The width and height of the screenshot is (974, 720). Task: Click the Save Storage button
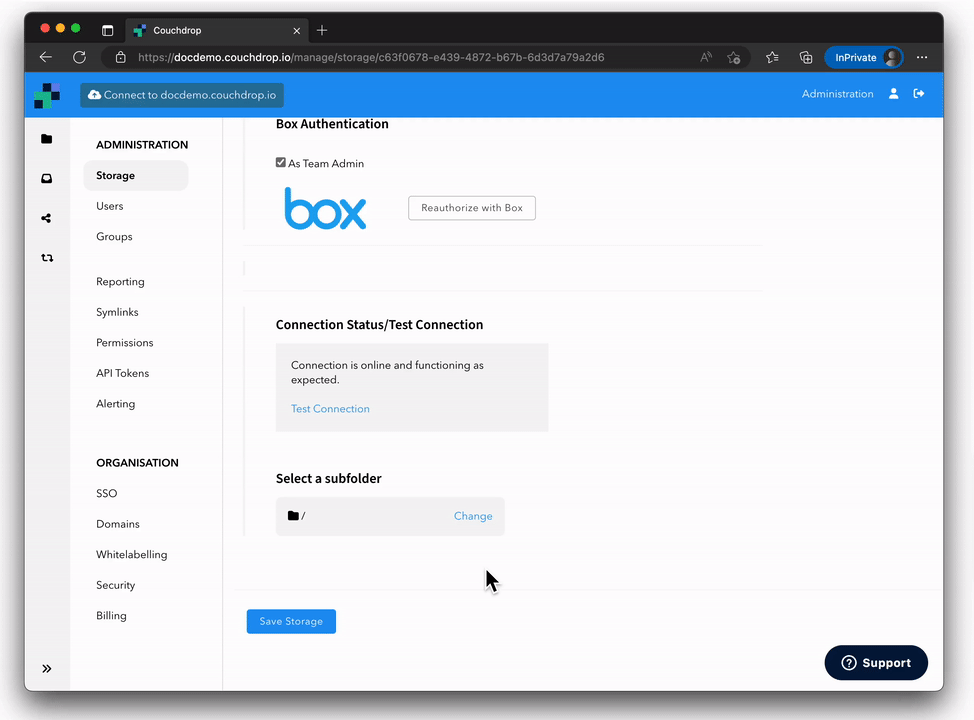tap(291, 621)
